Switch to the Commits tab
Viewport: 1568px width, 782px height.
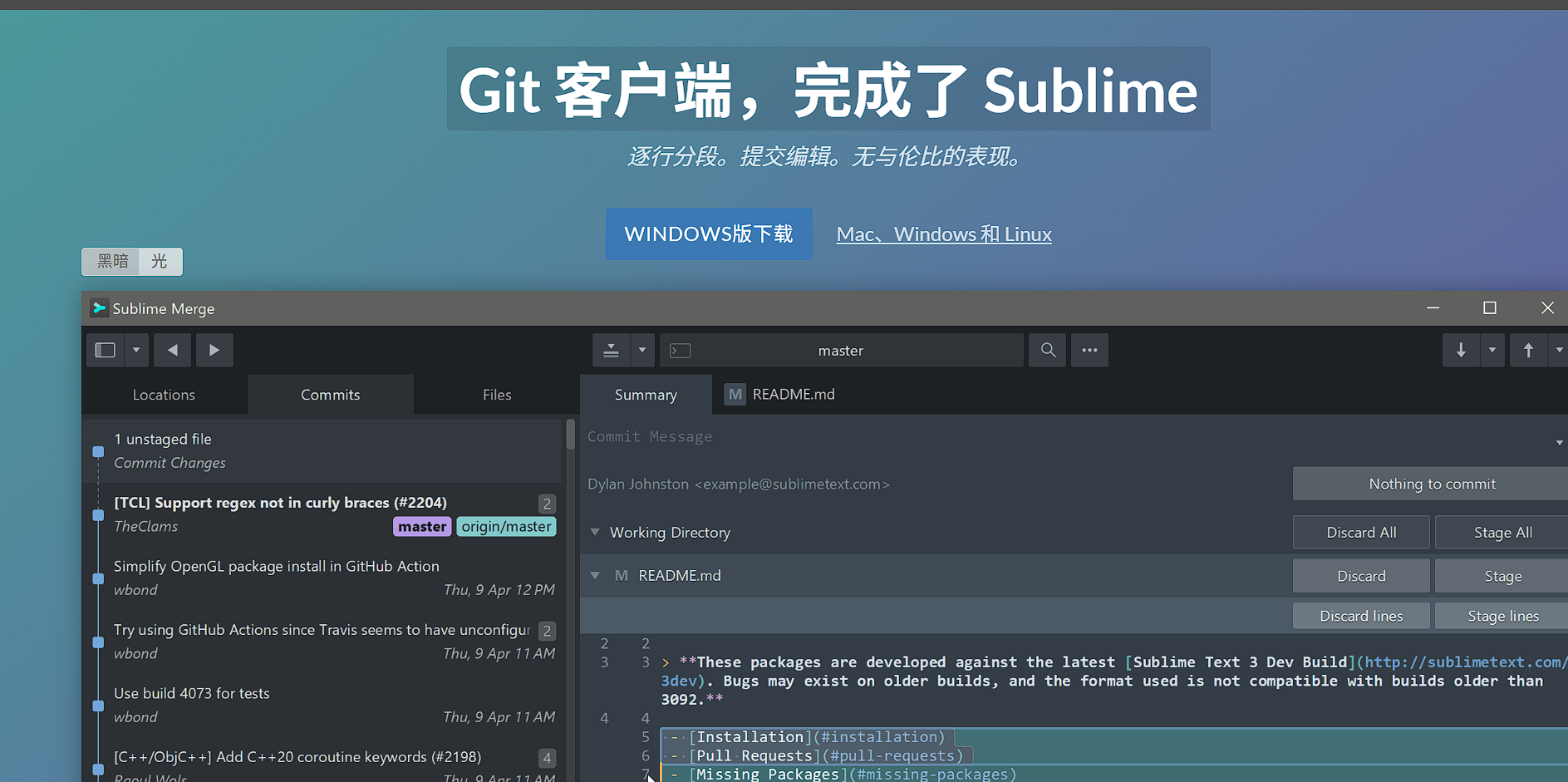point(331,395)
